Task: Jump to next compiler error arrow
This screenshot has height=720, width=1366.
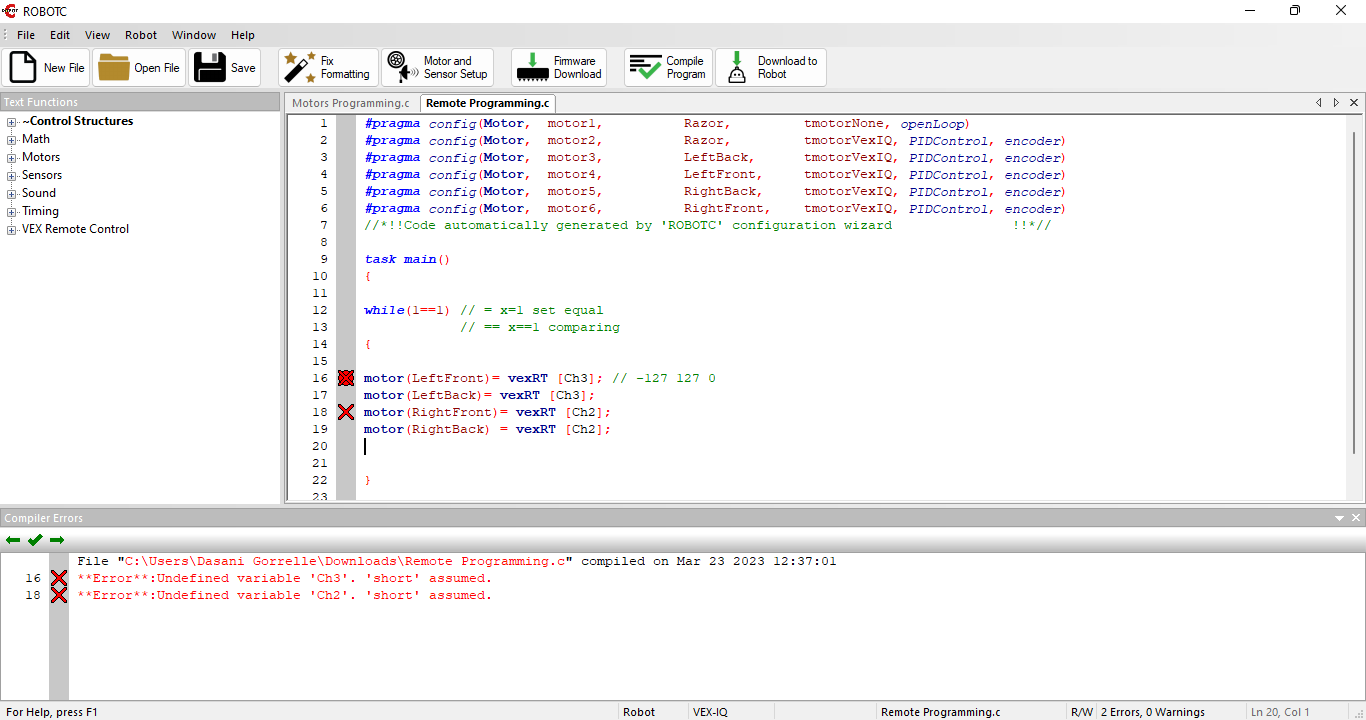Action: tap(57, 540)
